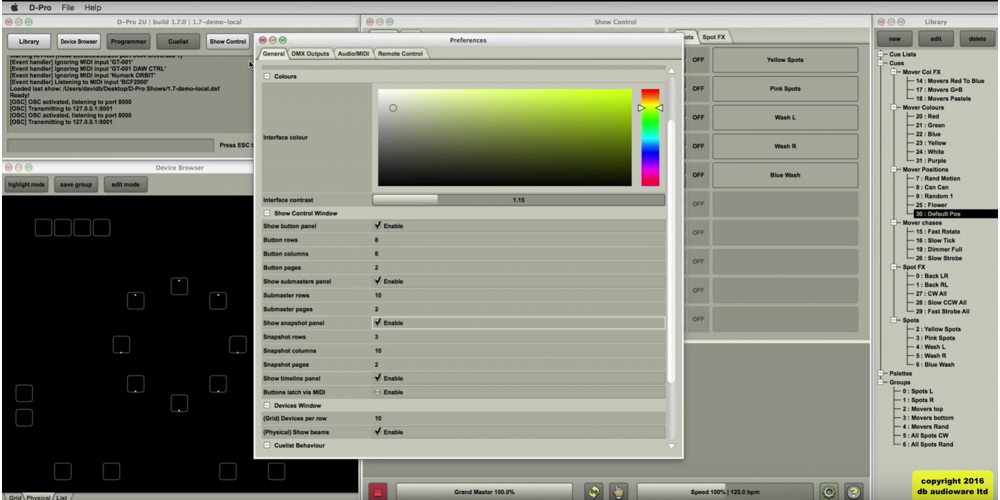1000x500 pixels.
Task: Click the Speed 100% bpm slider
Action: tap(724, 492)
